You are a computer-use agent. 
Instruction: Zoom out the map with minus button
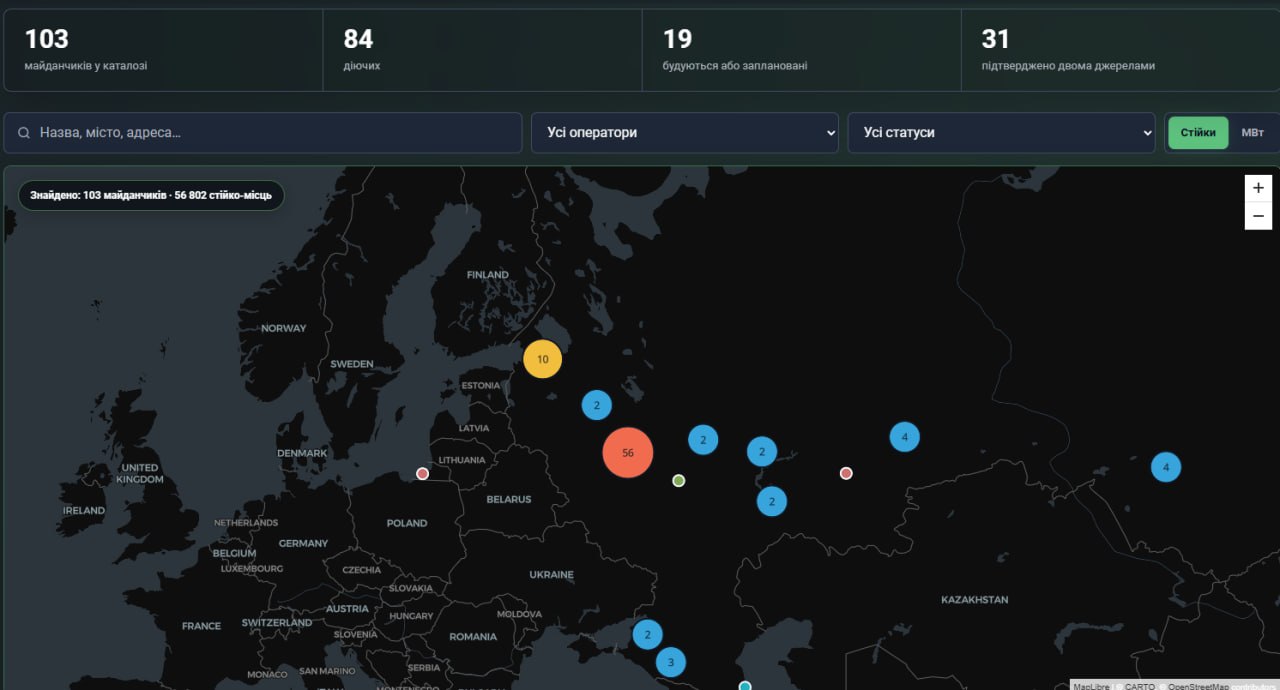(x=1258, y=216)
